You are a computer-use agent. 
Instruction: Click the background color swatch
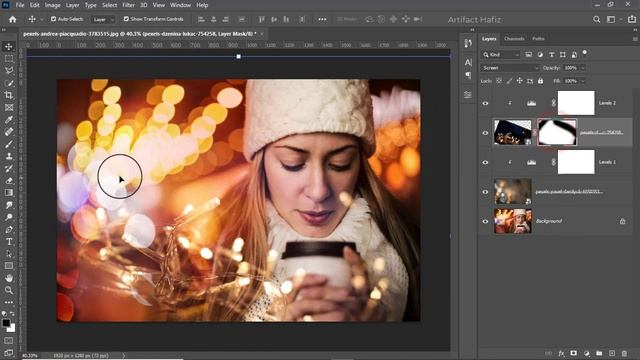(x=12, y=329)
